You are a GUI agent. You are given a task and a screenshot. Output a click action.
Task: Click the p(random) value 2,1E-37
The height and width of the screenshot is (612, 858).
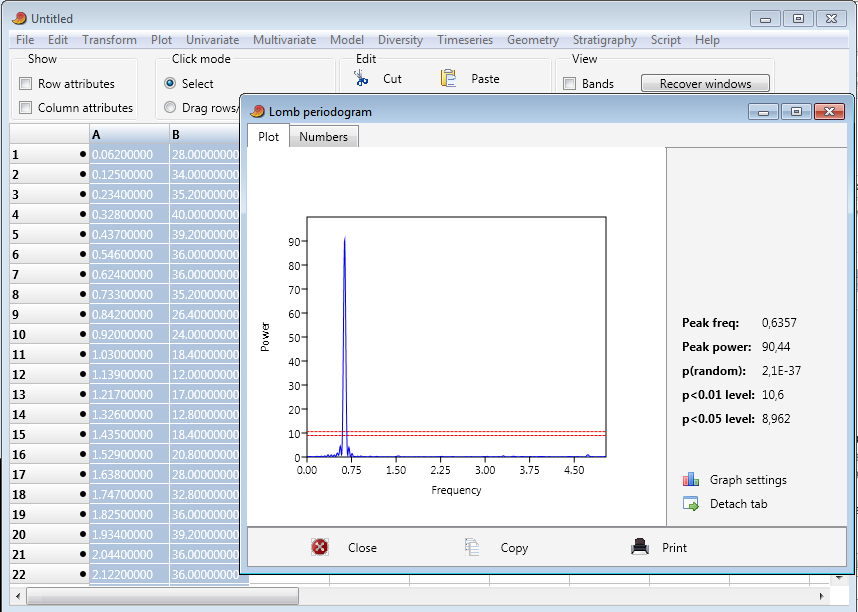pos(781,371)
